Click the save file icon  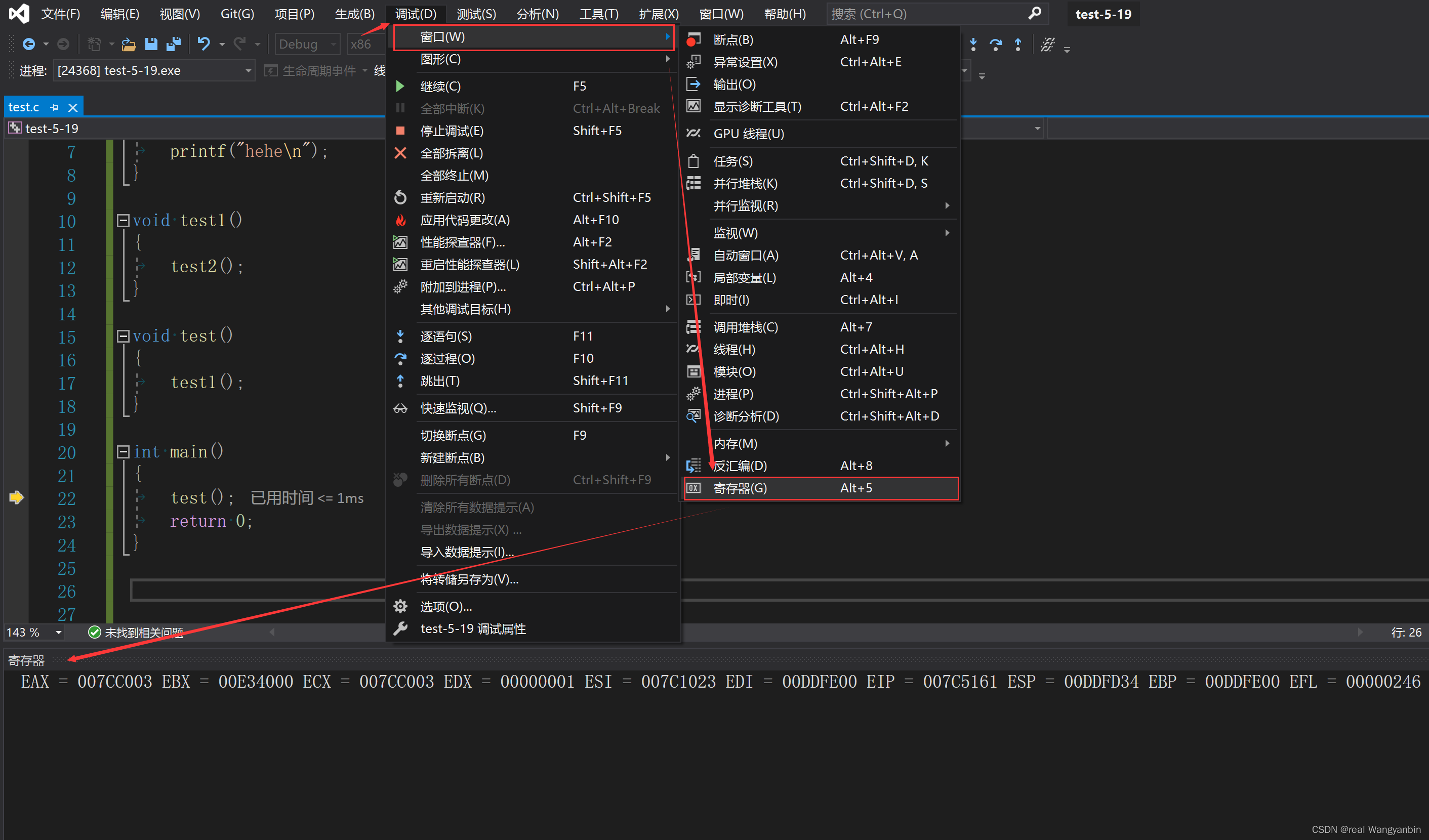point(151,44)
